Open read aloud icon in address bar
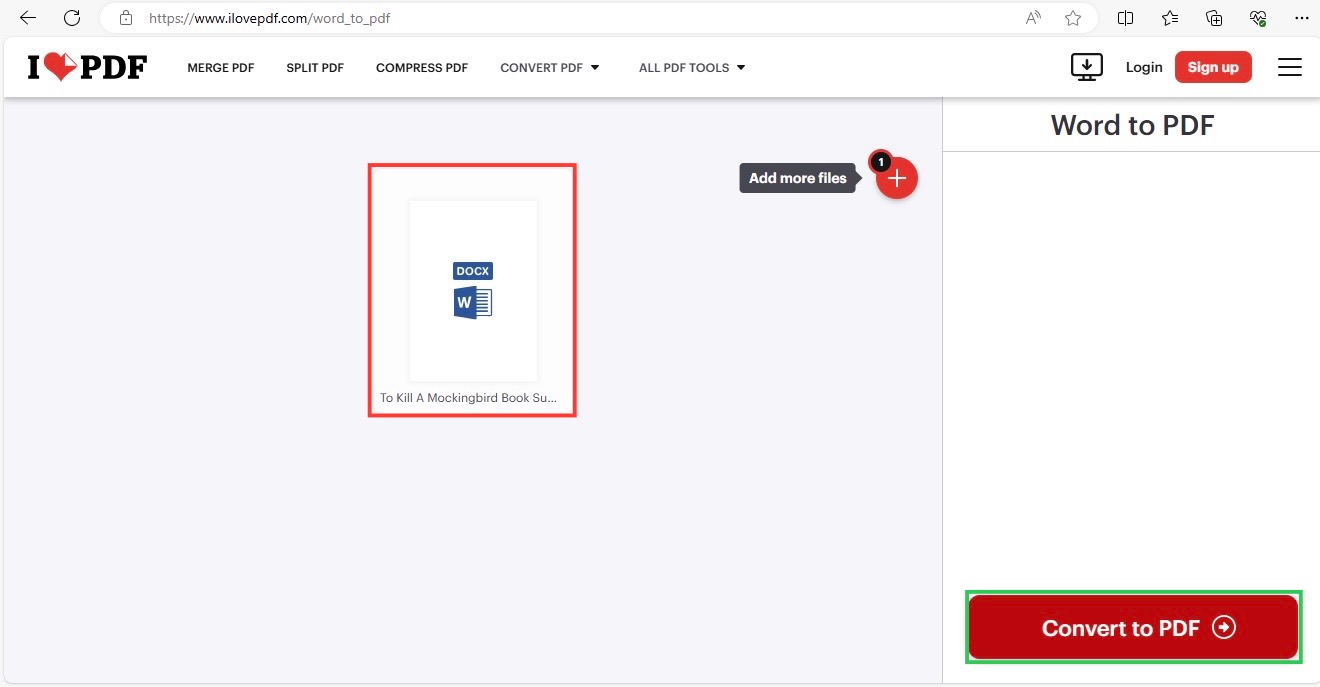 pyautogui.click(x=1034, y=18)
